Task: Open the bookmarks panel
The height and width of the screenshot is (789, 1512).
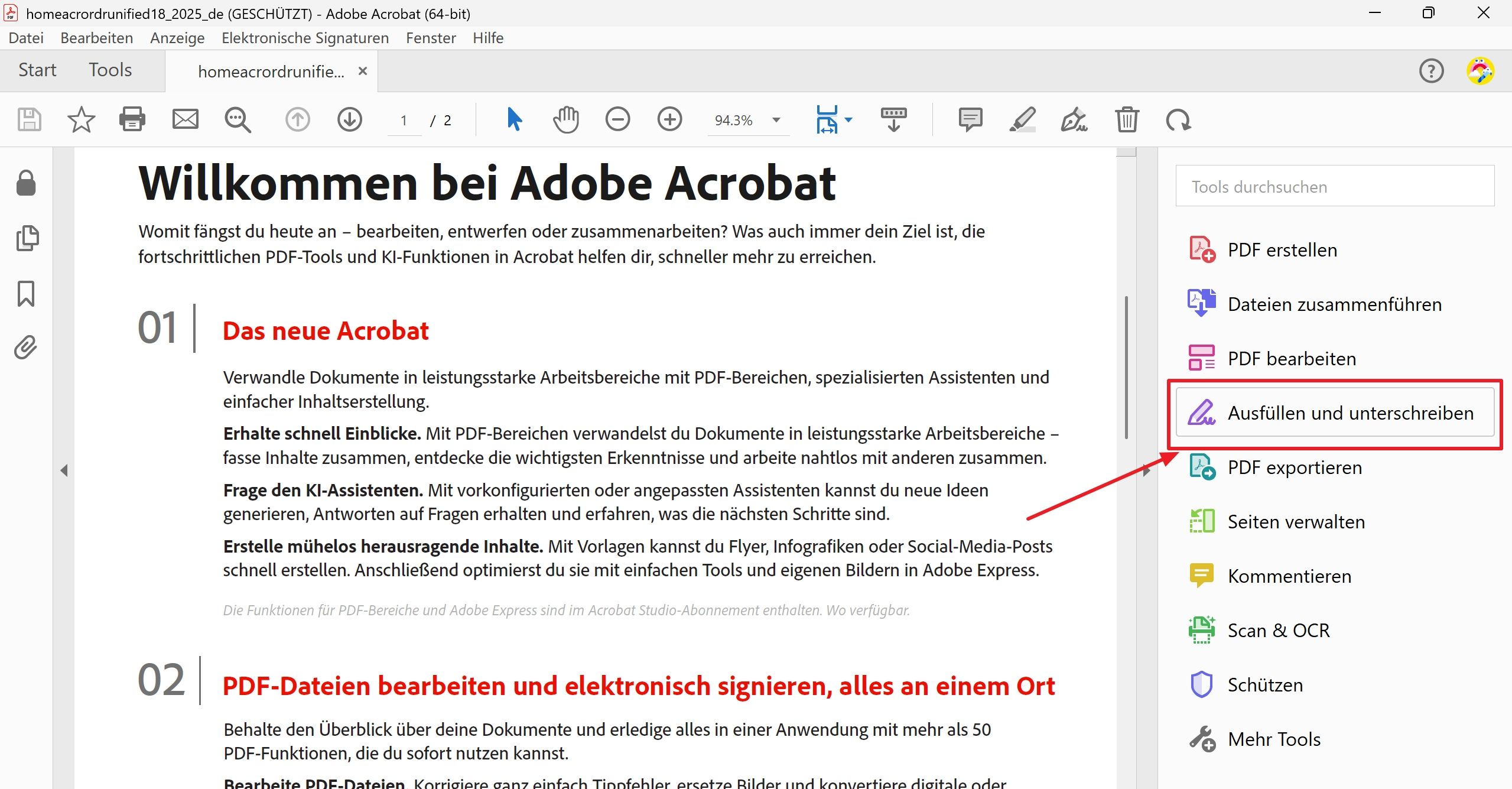Action: pyautogui.click(x=26, y=294)
